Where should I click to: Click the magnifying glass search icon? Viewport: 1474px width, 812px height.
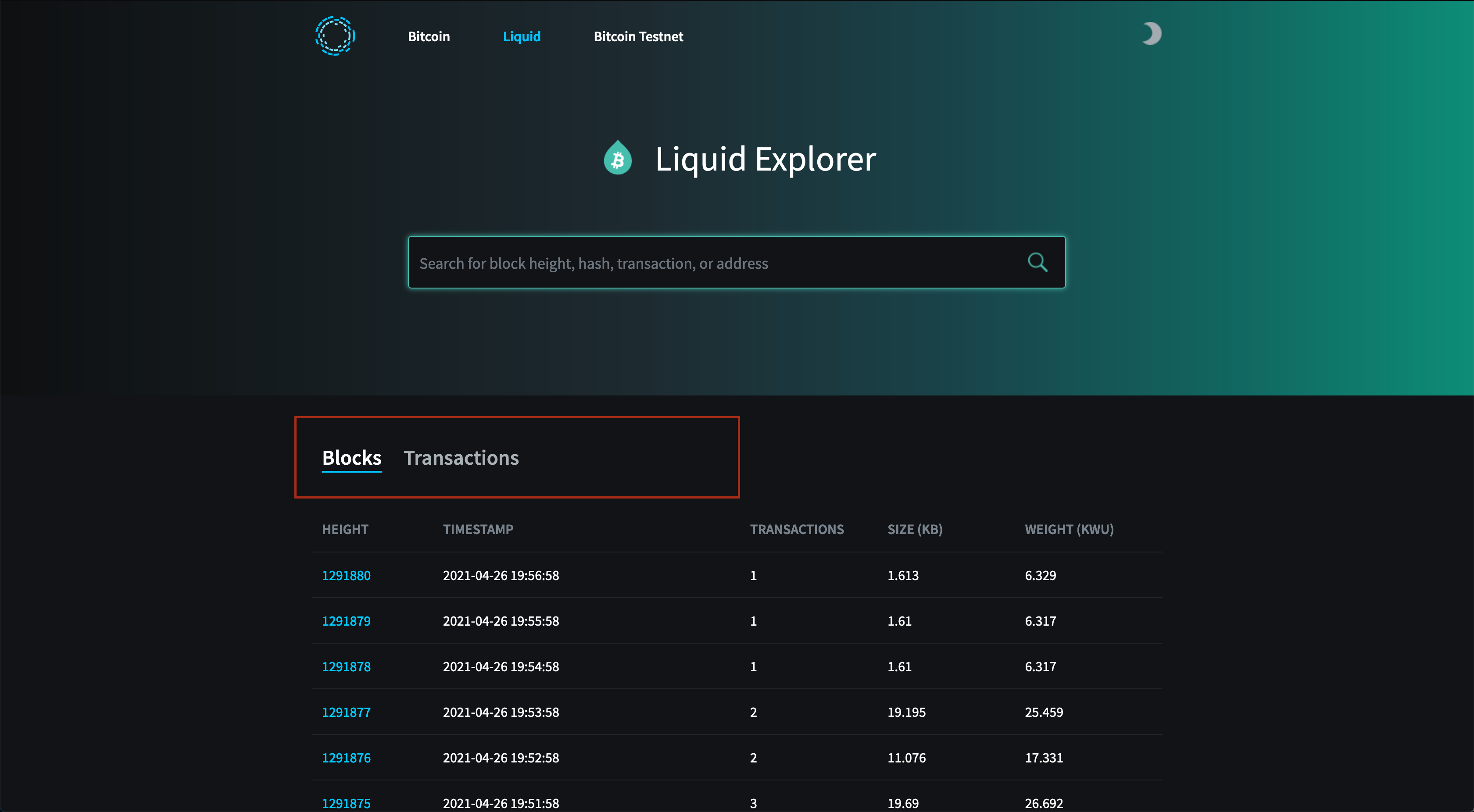[x=1038, y=262]
